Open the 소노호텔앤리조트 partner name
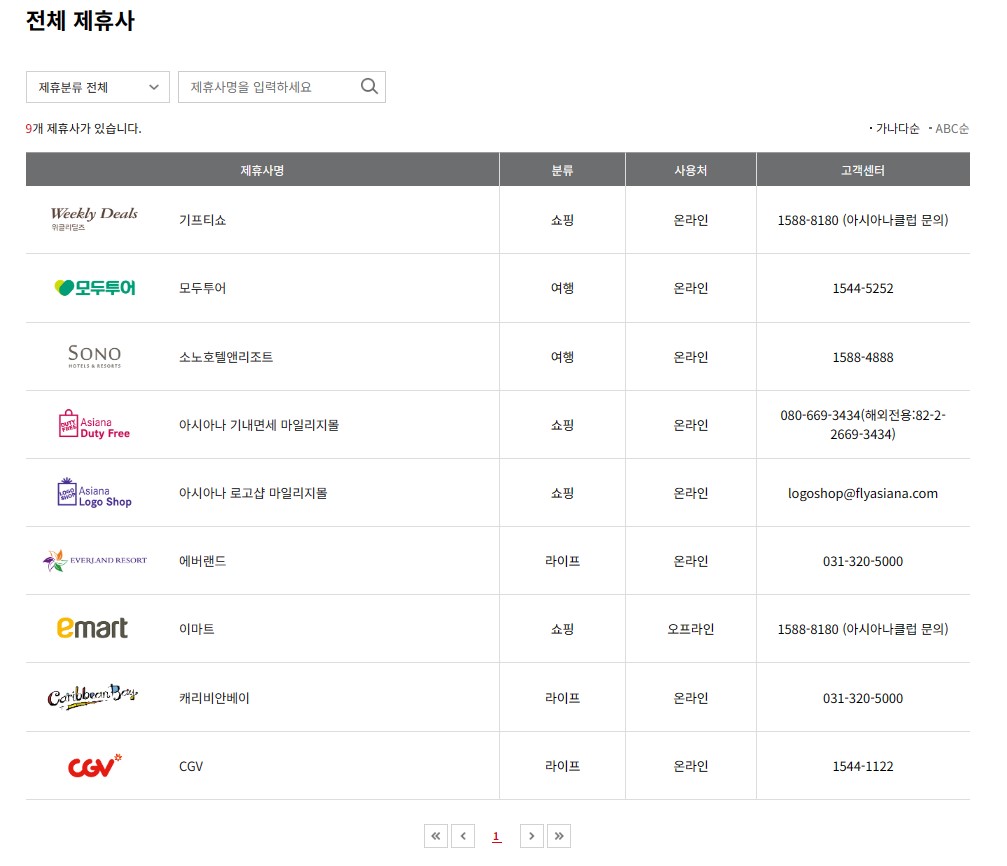 225,357
